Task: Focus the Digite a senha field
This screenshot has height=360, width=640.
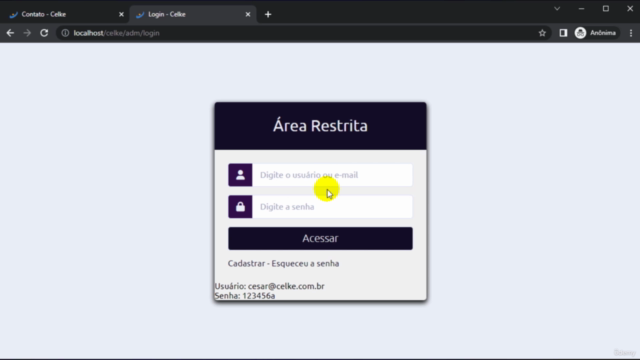Action: coord(332,207)
